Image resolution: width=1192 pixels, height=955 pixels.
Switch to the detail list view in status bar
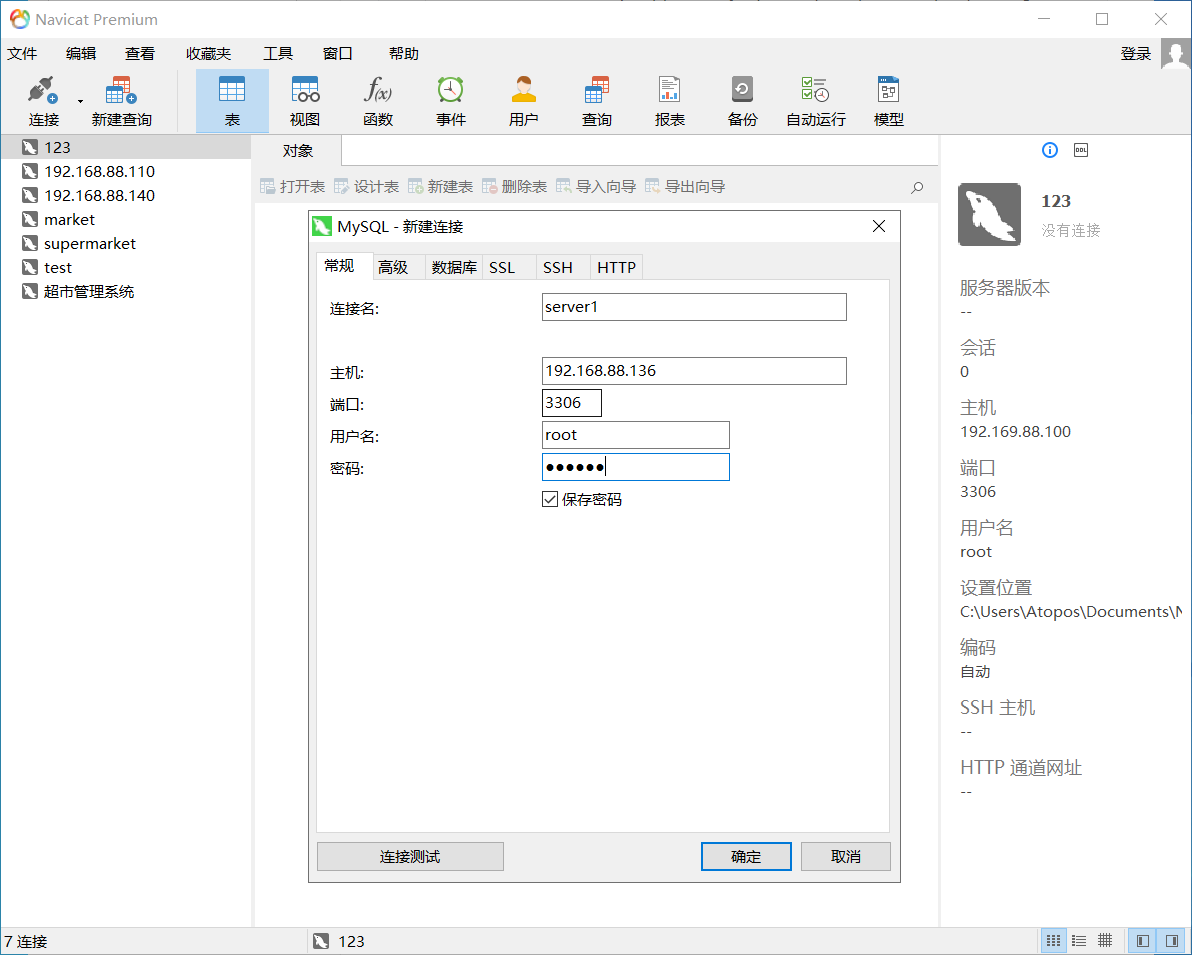pos(1079,941)
